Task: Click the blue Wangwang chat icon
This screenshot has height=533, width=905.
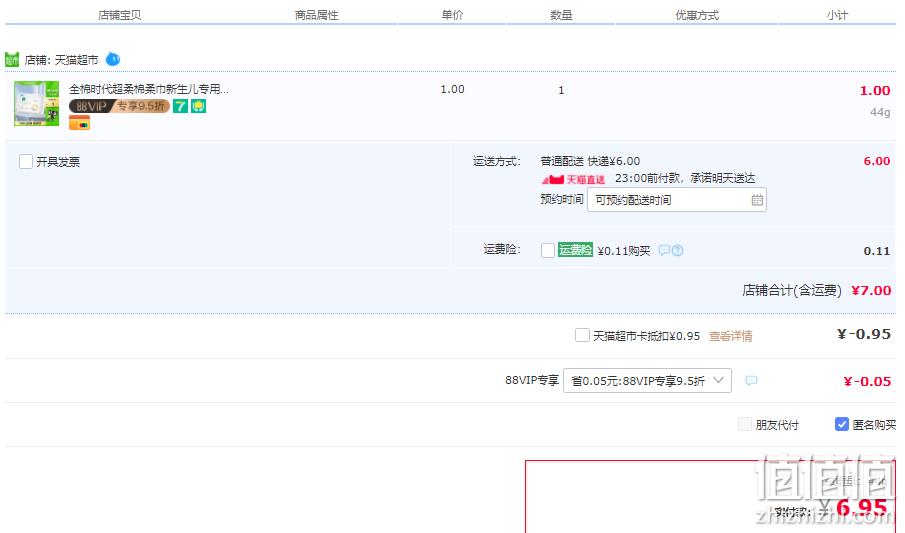Action: coord(113,59)
